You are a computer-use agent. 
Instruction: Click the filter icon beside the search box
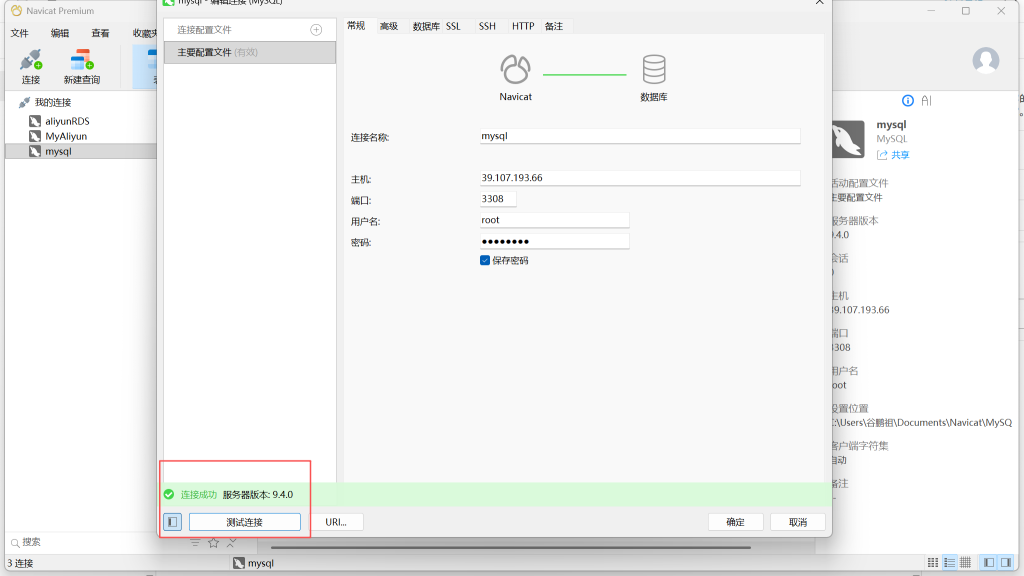(195, 543)
